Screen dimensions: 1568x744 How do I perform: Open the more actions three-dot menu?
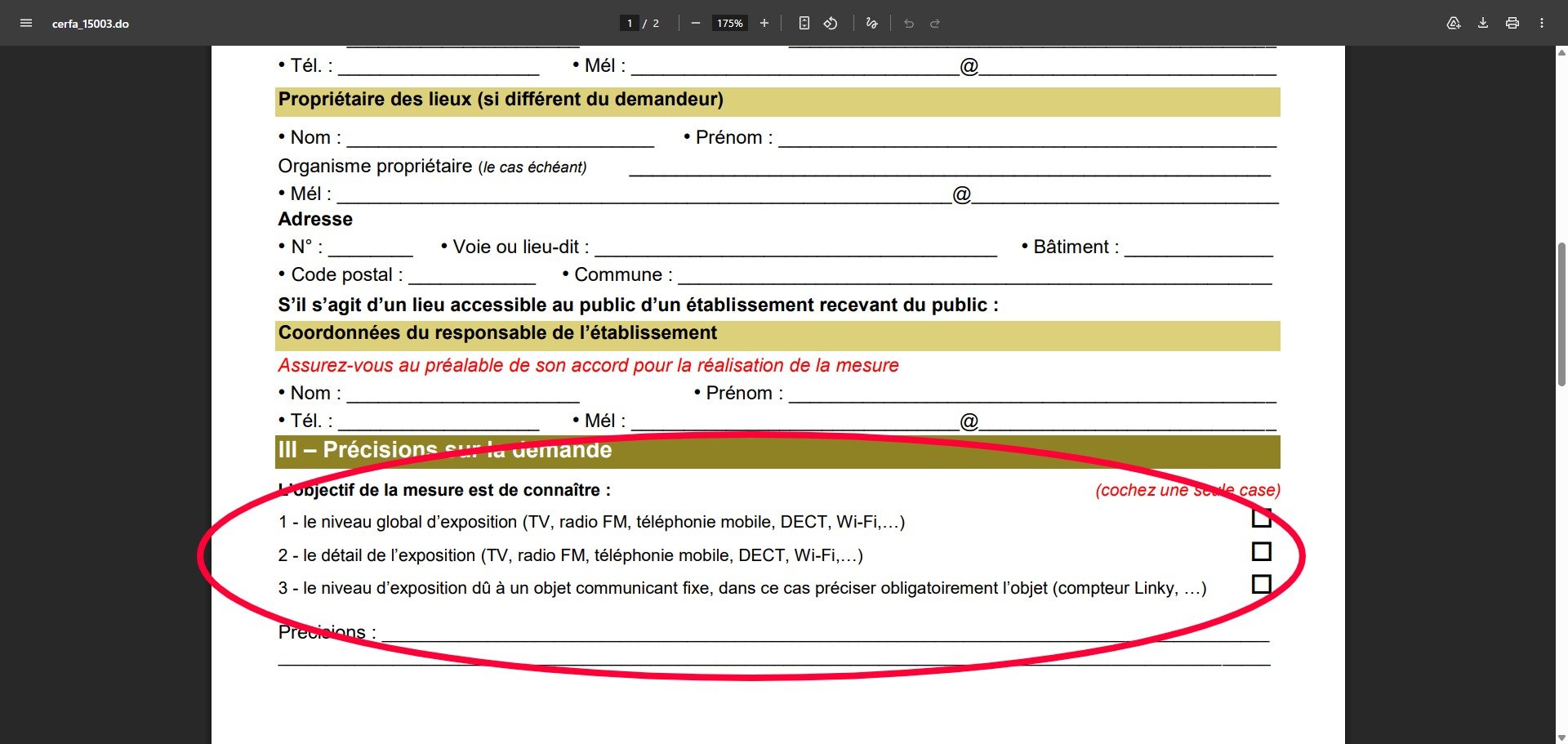(1542, 23)
